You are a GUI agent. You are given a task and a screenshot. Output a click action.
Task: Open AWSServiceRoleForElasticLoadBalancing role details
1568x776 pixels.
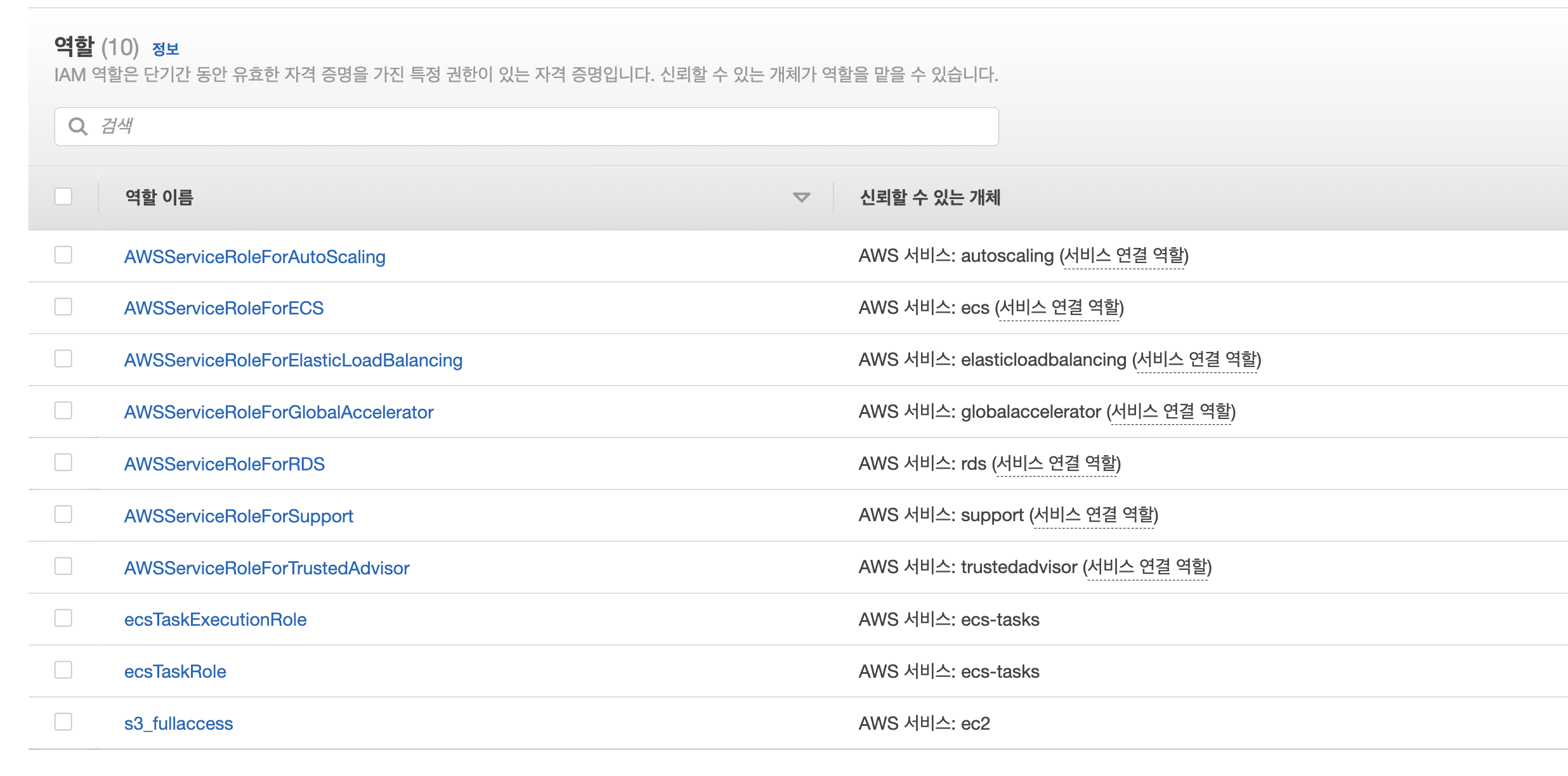[x=293, y=360]
